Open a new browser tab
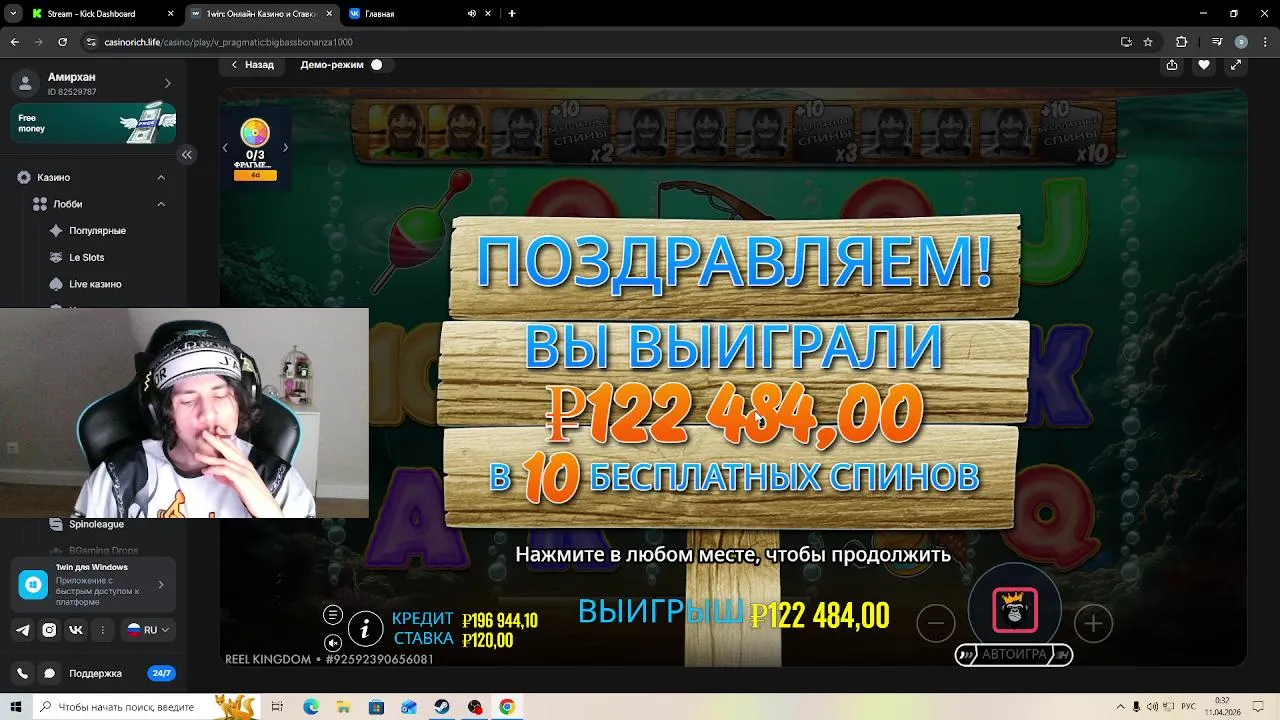Image resolution: width=1280 pixels, height=720 pixels. (512, 14)
